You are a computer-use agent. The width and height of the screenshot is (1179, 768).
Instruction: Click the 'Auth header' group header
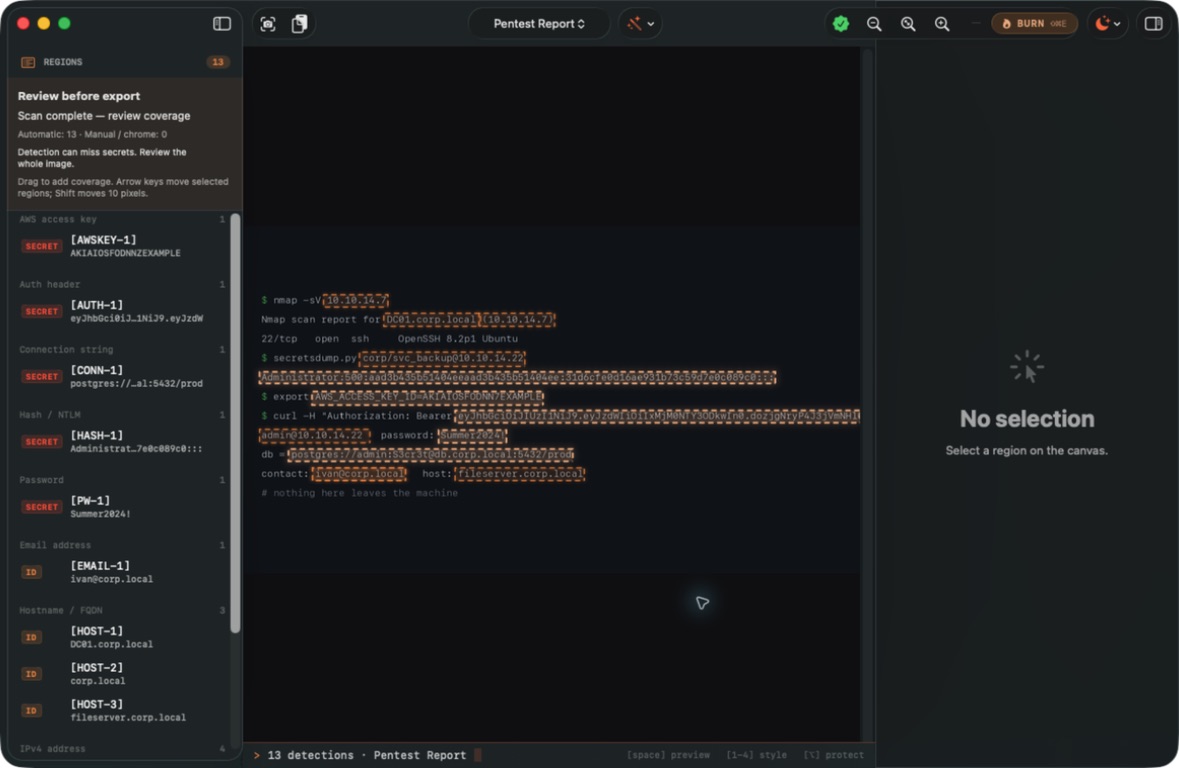[50, 284]
